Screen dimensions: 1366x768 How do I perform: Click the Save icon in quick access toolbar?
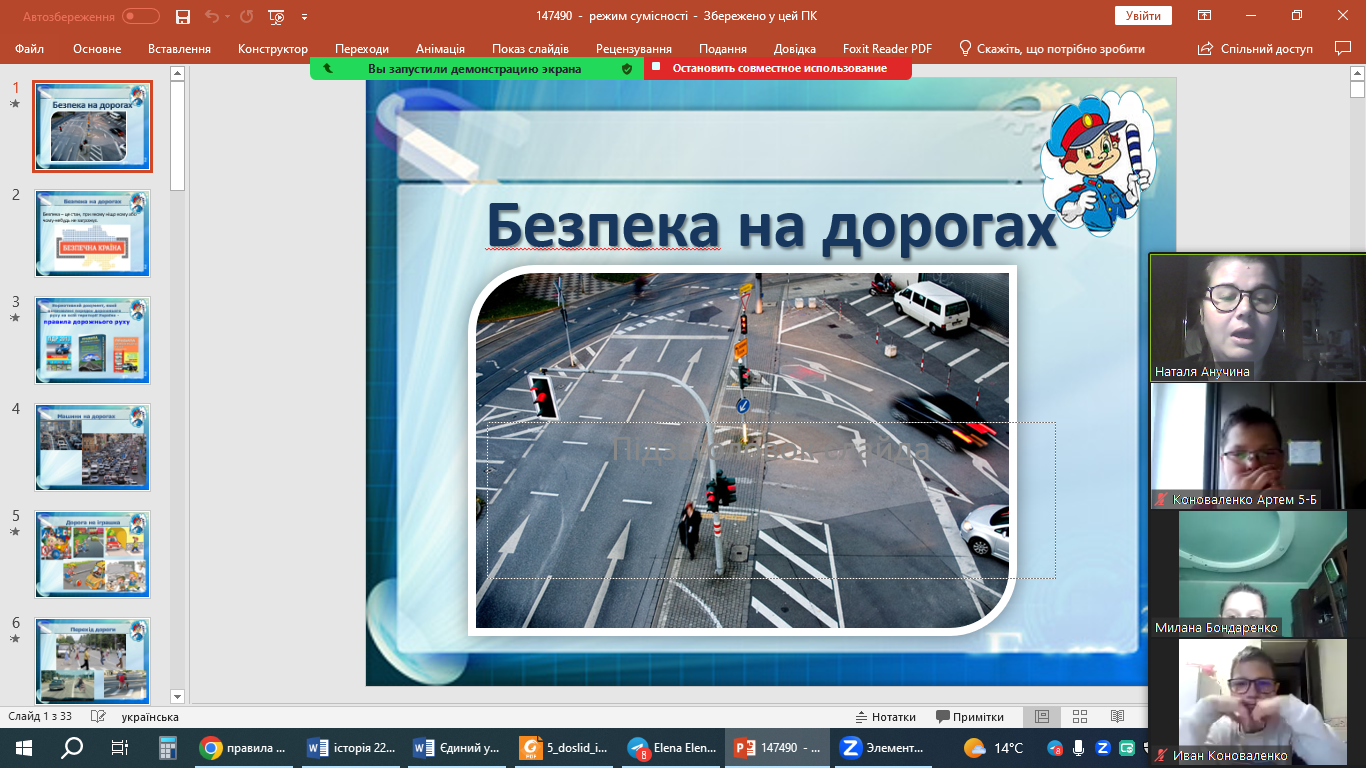182,17
